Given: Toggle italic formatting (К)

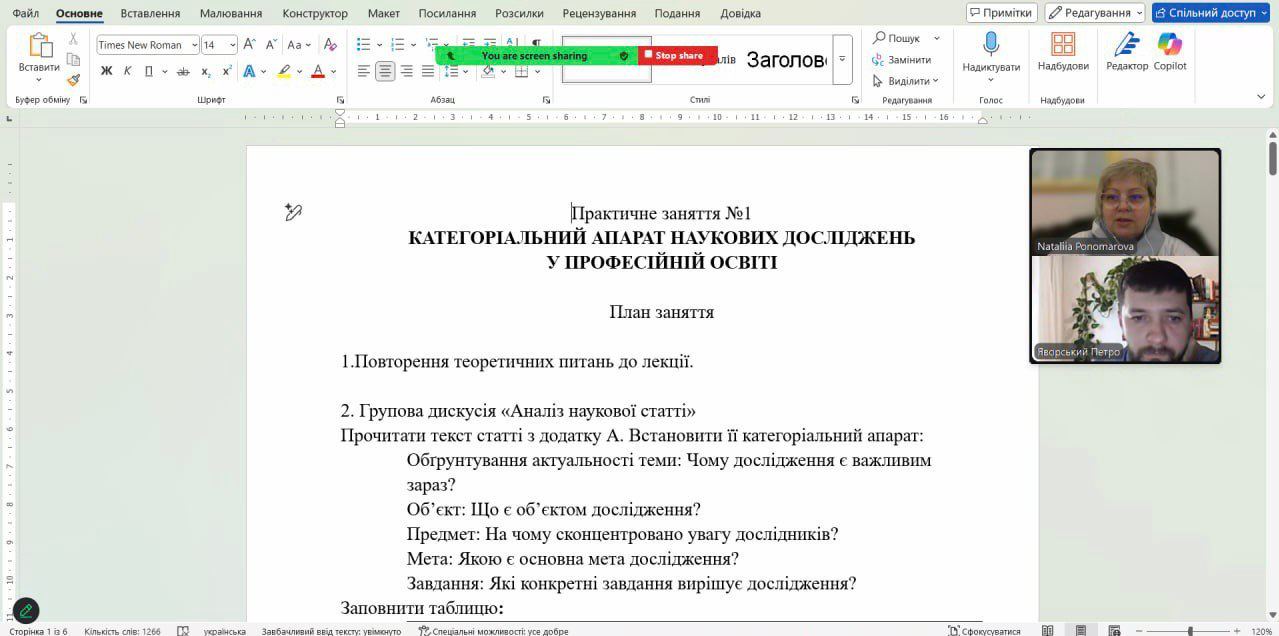Looking at the screenshot, I should point(127,71).
